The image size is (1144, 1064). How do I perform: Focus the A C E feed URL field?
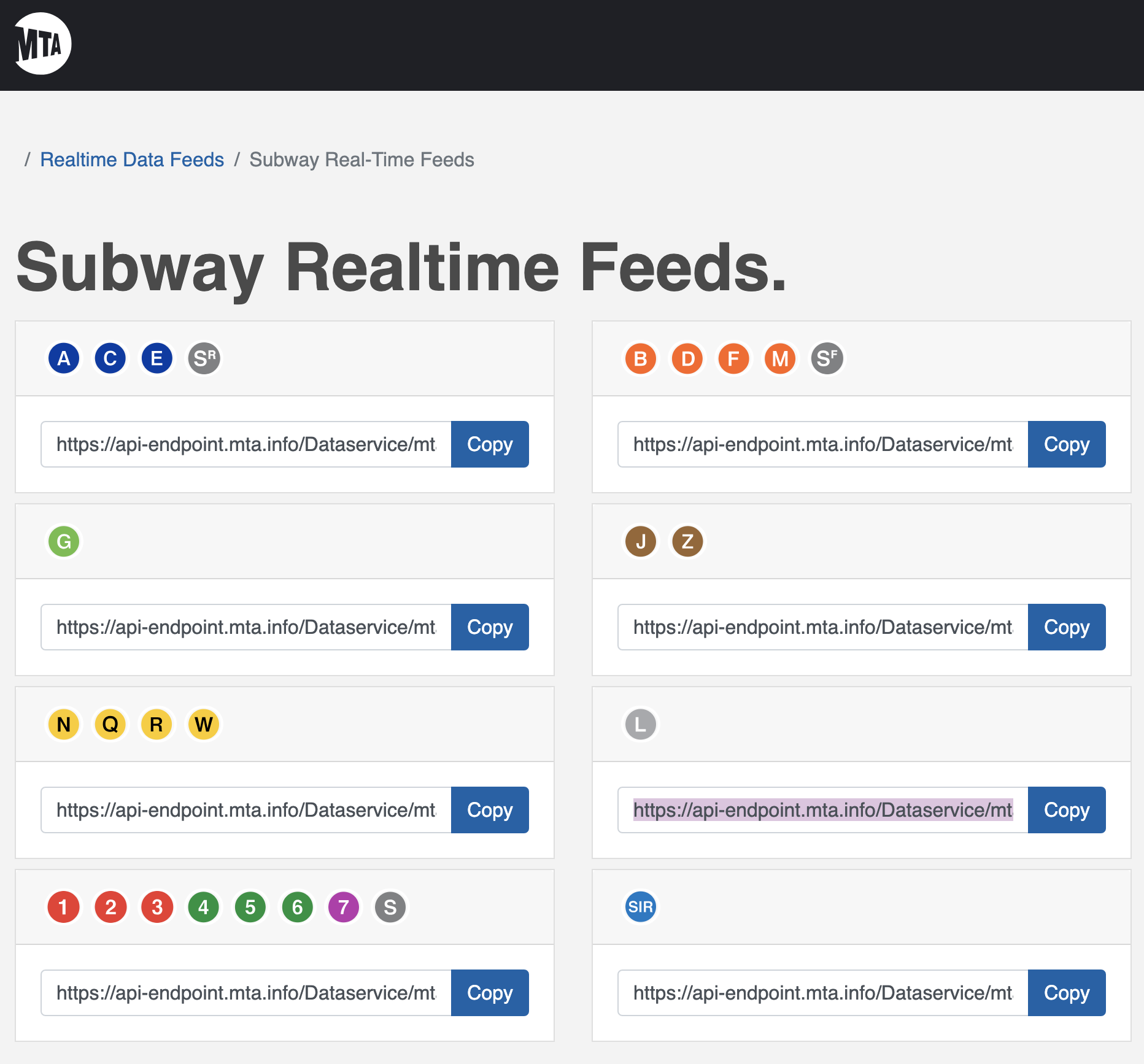[246, 444]
